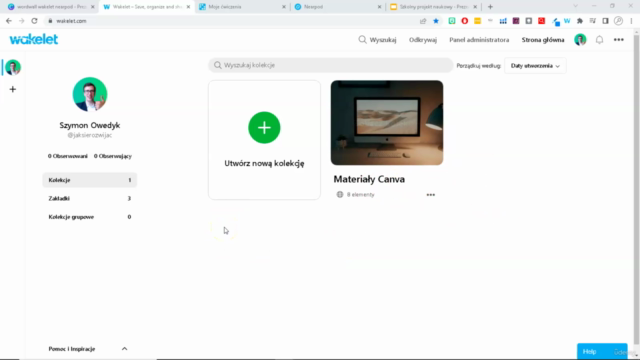Open the three-dot menu in top navigation
This screenshot has height=360, width=640.
(619, 40)
